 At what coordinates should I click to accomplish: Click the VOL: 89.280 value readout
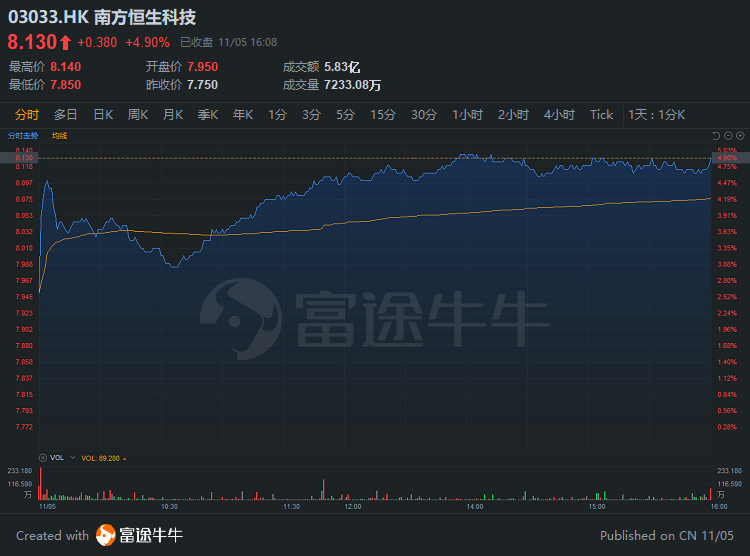[100, 458]
